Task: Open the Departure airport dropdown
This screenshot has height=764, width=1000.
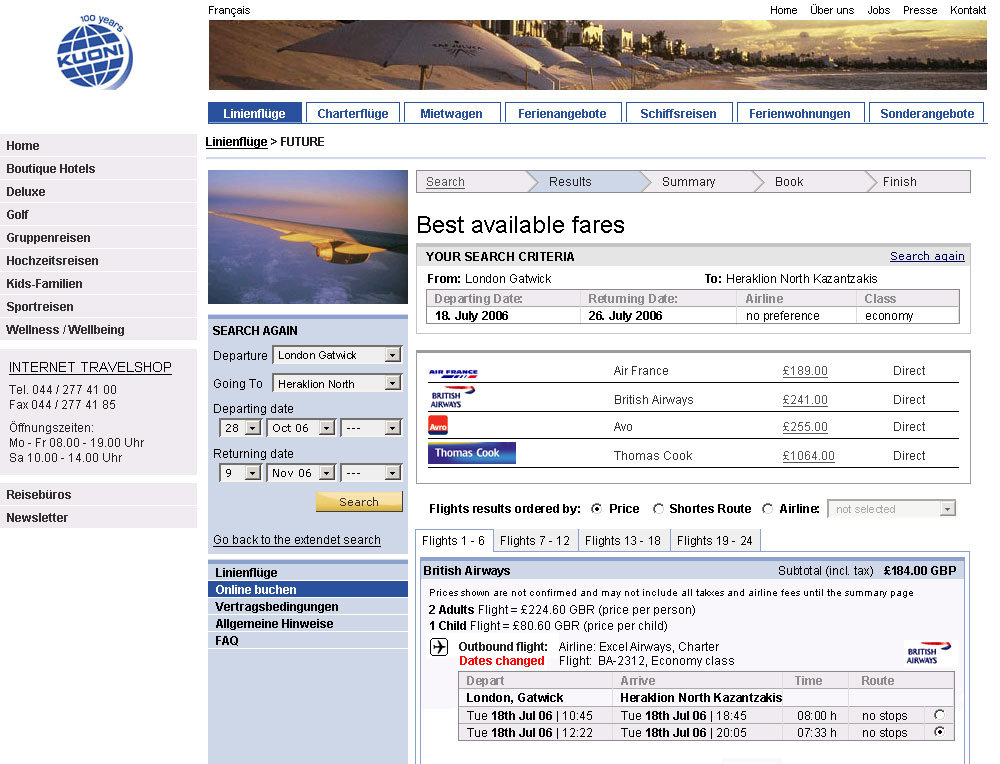Action: 337,355
